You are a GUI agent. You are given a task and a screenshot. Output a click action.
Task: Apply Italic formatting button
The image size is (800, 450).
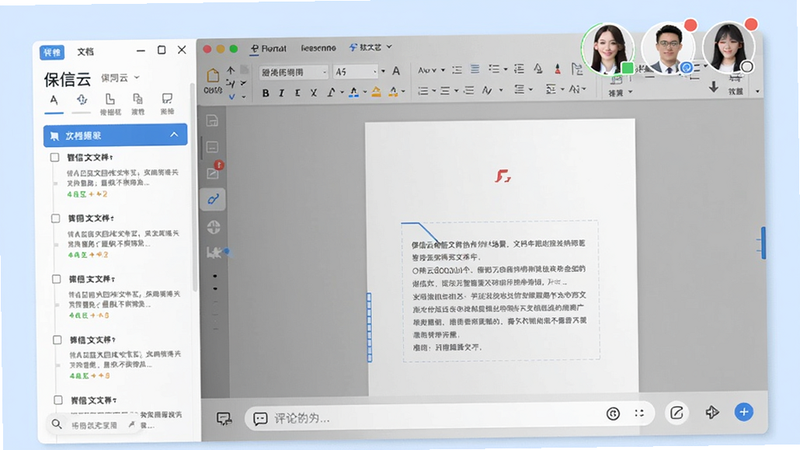point(281,93)
